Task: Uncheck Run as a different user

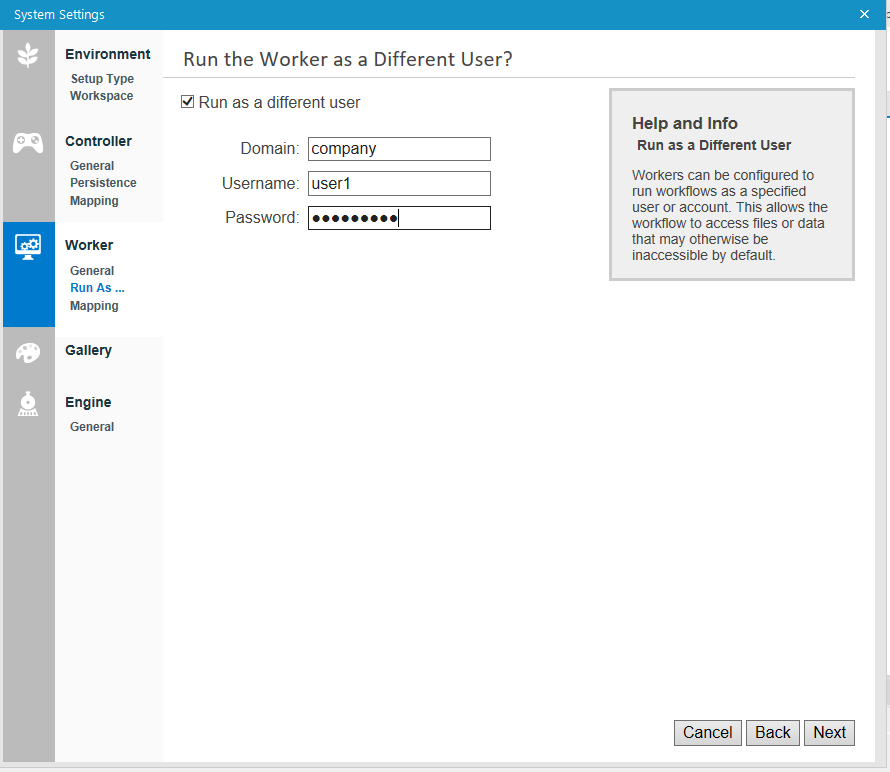Action: click(187, 102)
